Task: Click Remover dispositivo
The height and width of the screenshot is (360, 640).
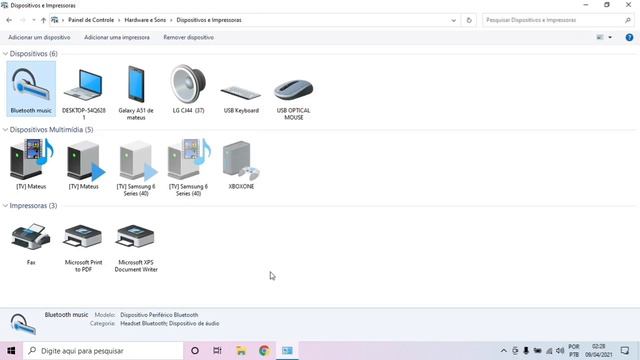Action: point(189,37)
